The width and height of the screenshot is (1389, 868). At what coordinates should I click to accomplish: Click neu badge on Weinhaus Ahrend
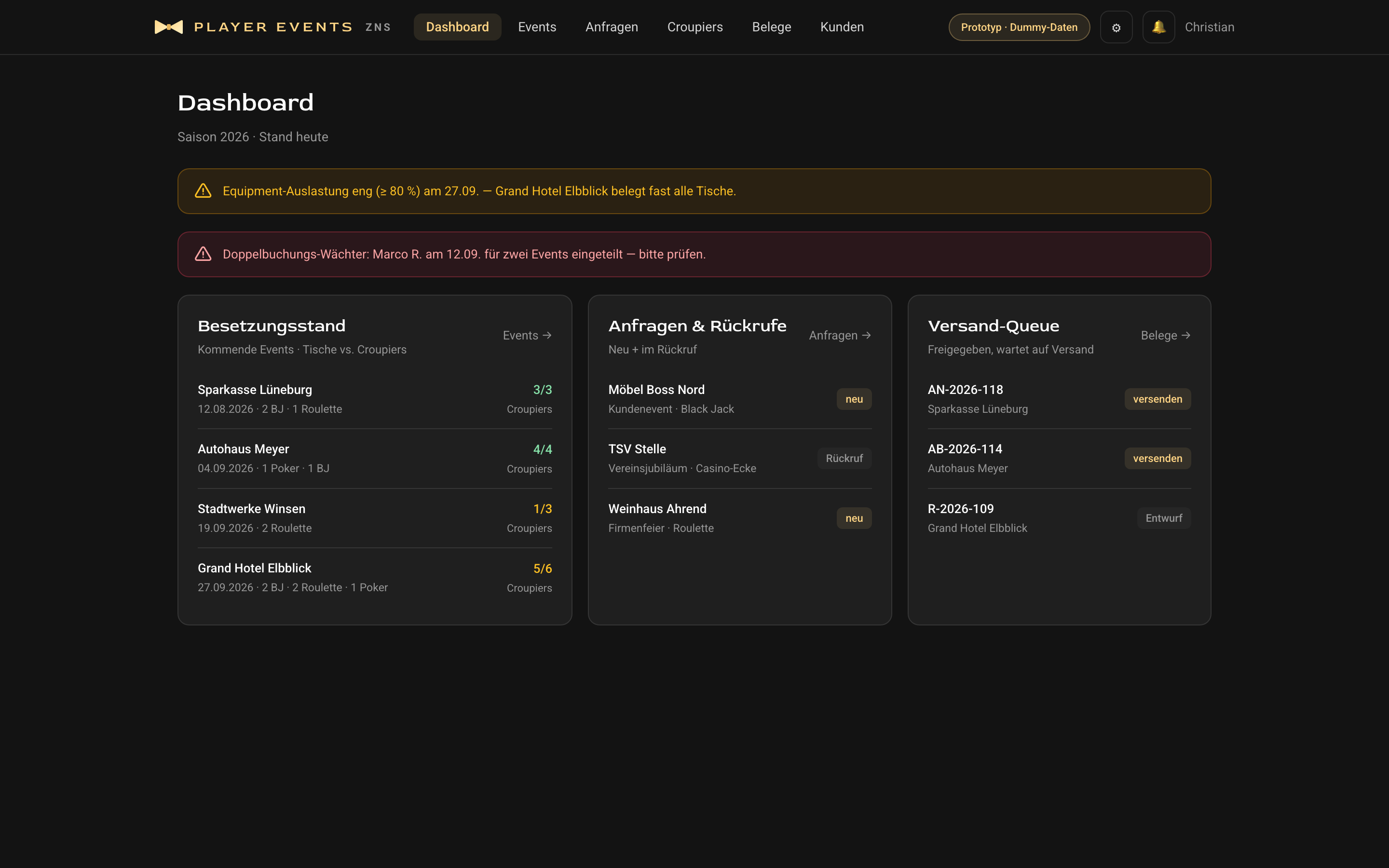[854, 518]
